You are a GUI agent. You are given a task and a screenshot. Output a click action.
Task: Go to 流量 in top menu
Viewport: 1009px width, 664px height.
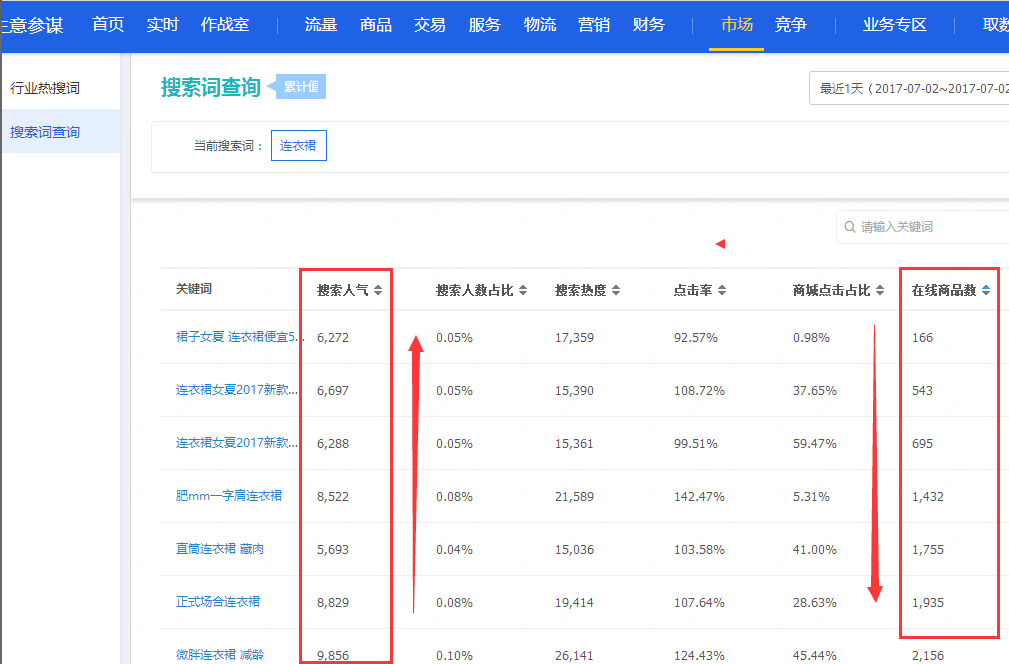click(x=321, y=25)
